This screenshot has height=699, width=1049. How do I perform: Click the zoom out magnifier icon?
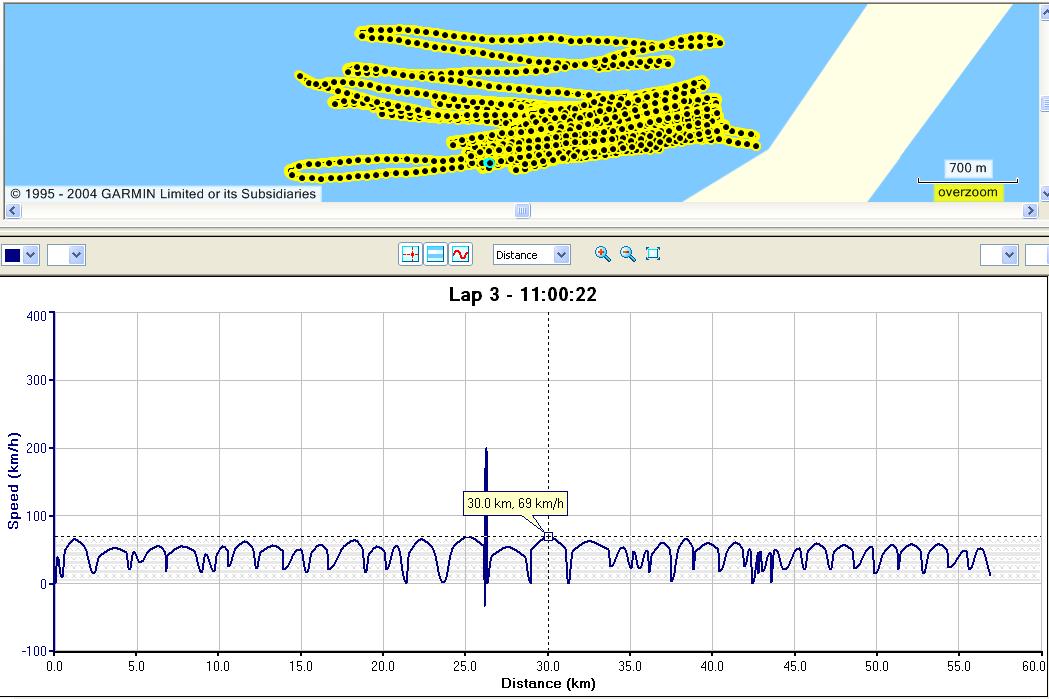point(628,254)
